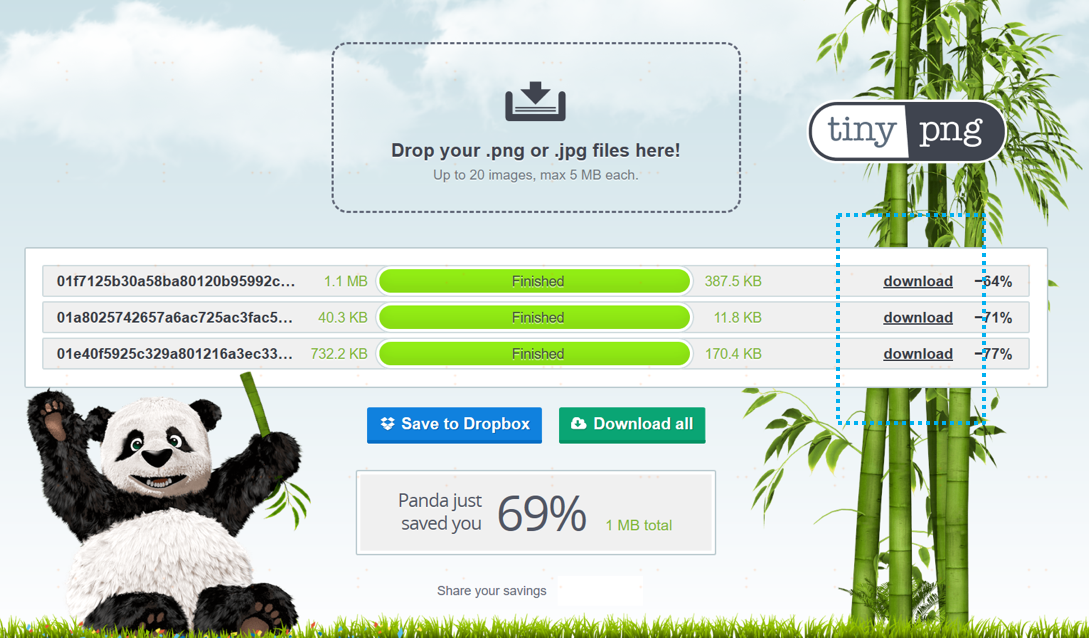Click the upload tray icon in drop zone
This screenshot has height=638, width=1089.
[x=535, y=101]
